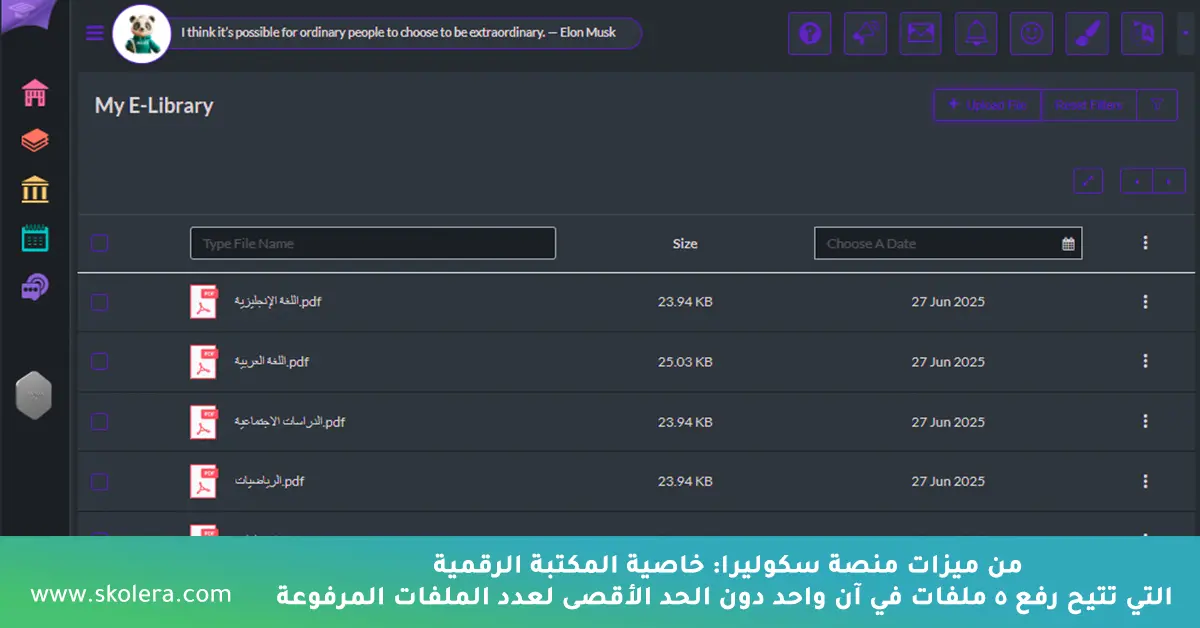Click the Reset Filters button

tap(1089, 105)
